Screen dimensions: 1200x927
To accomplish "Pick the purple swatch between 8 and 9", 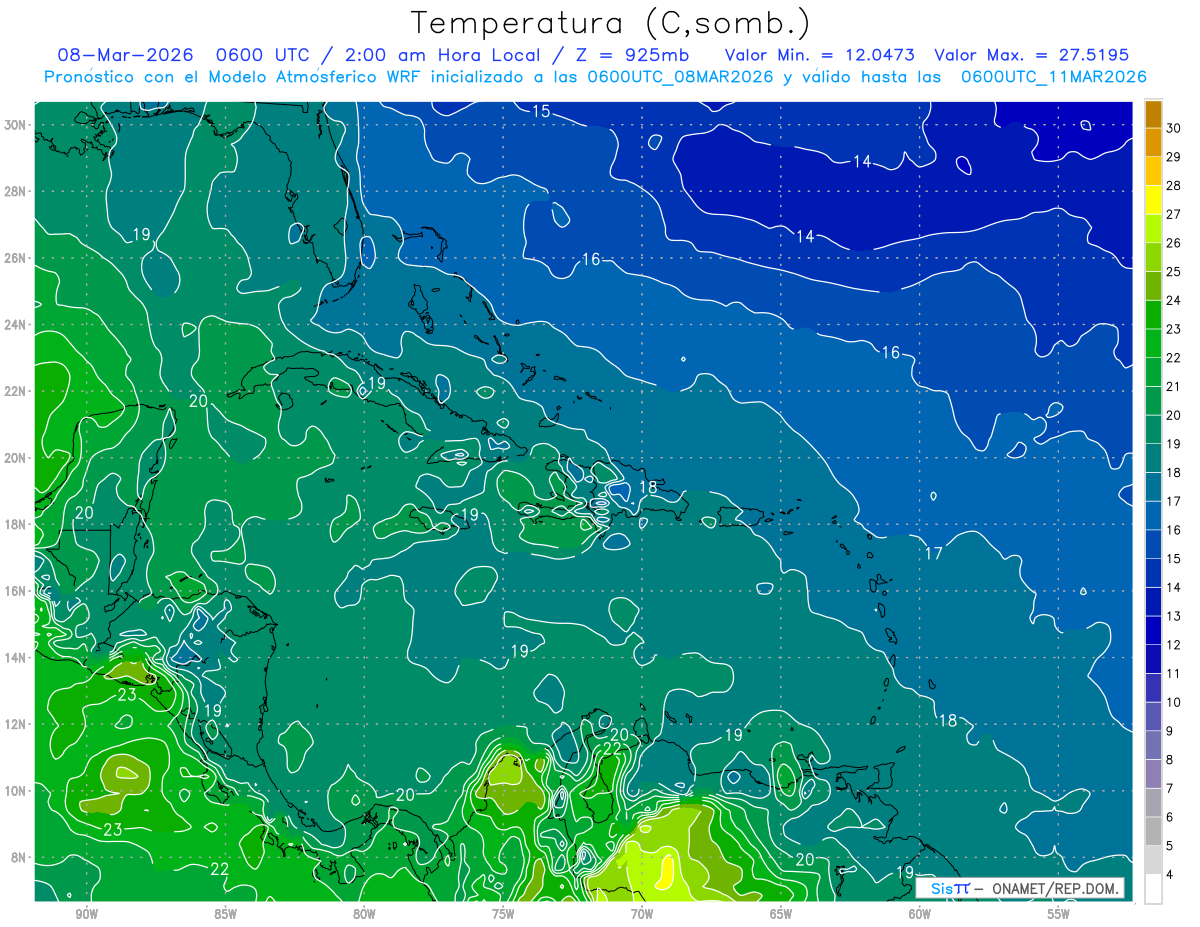I will [x=1153, y=745].
